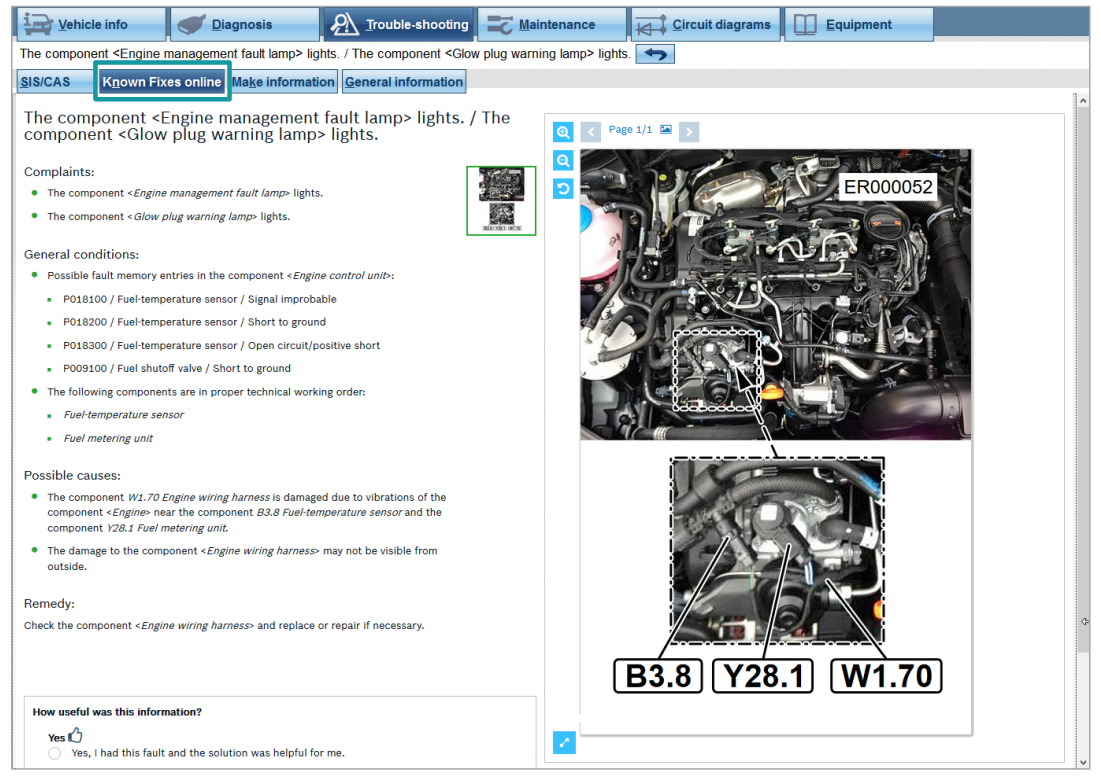The image size is (1101, 780).
Task: Open the Vehicle info tab
Action: (91, 24)
